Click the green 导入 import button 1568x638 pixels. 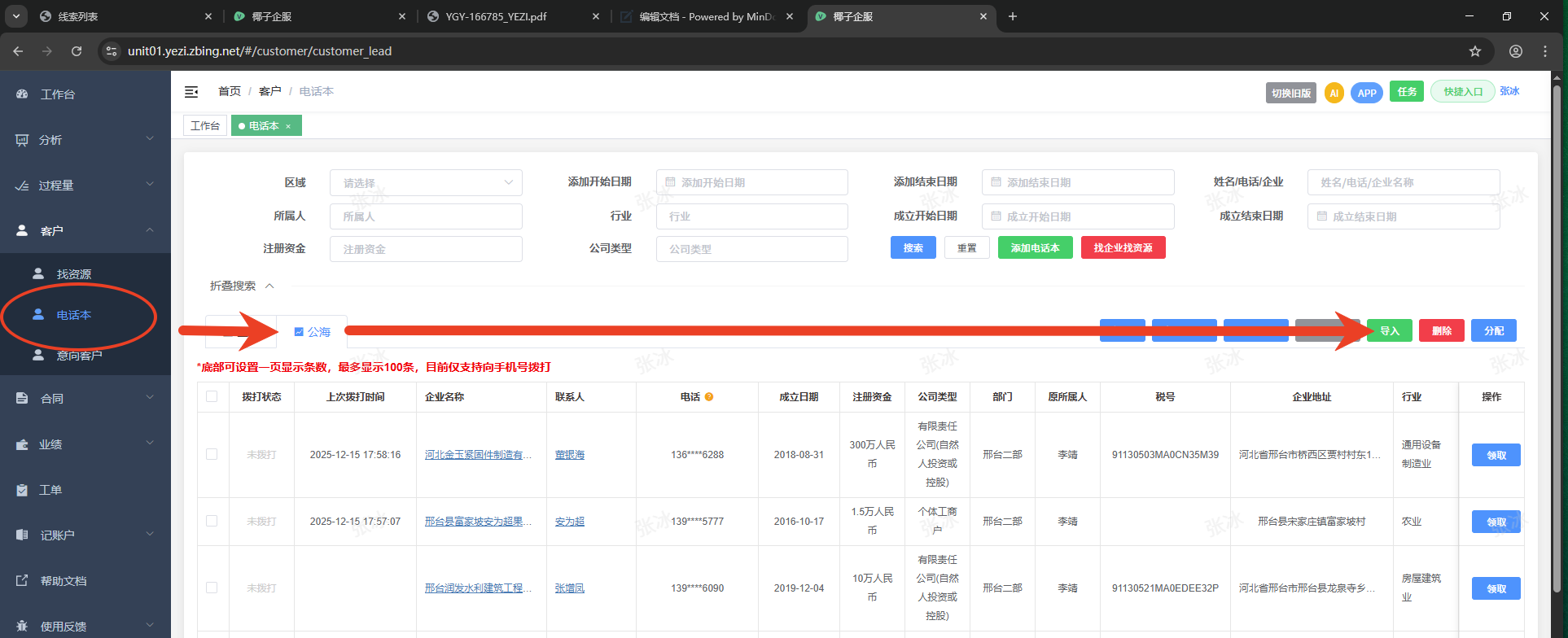[x=1389, y=330]
